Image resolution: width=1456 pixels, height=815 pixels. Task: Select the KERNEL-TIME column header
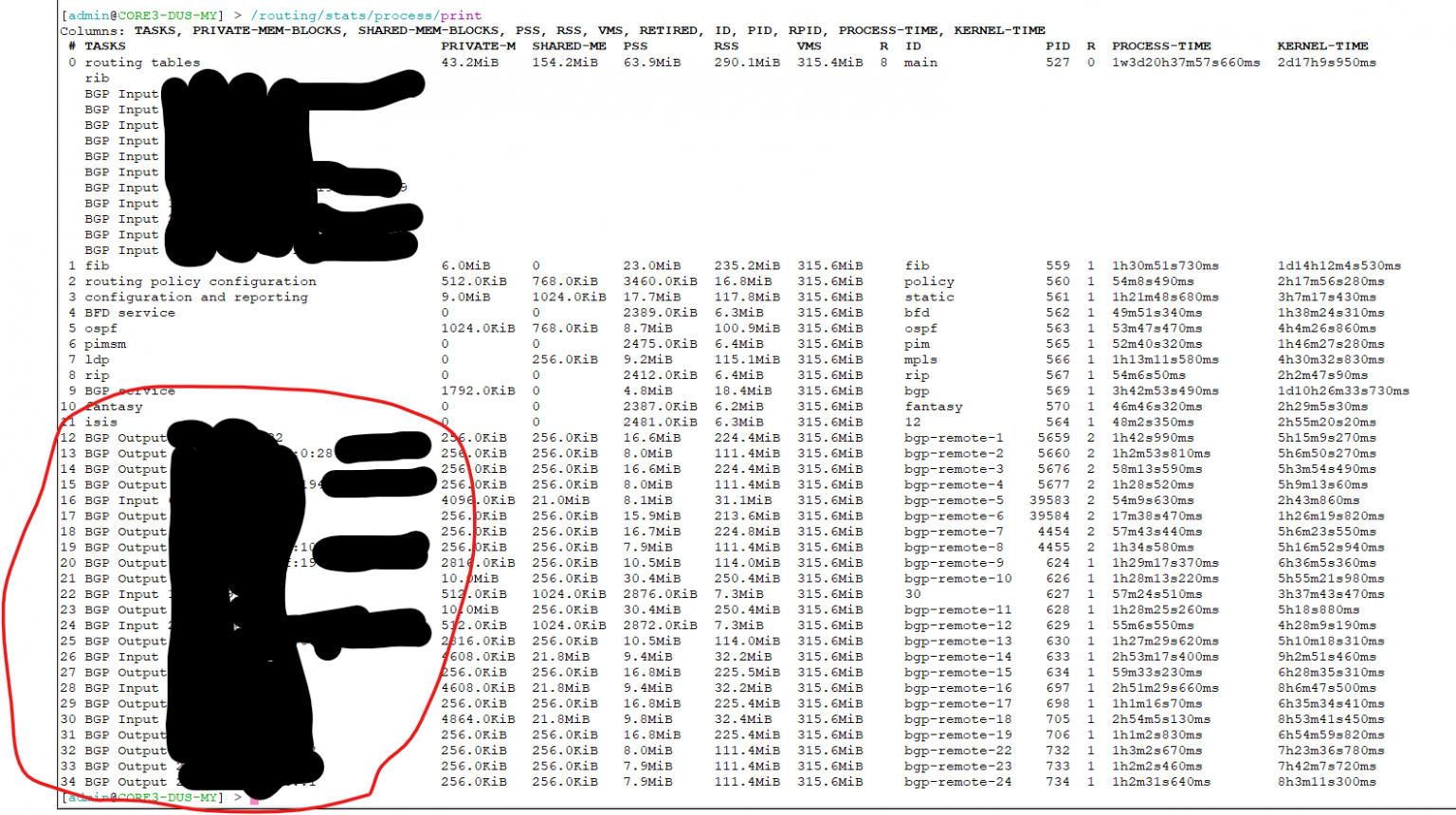point(1324,45)
